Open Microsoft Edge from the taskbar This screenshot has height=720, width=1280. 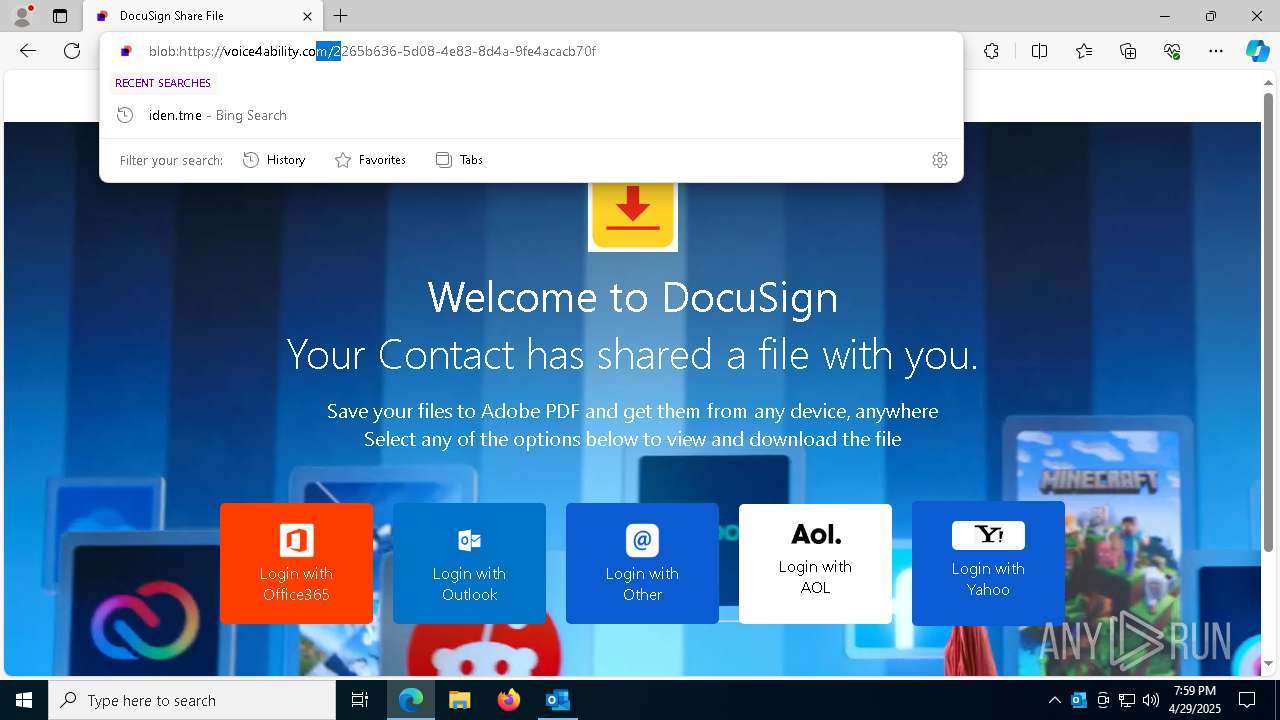411,700
